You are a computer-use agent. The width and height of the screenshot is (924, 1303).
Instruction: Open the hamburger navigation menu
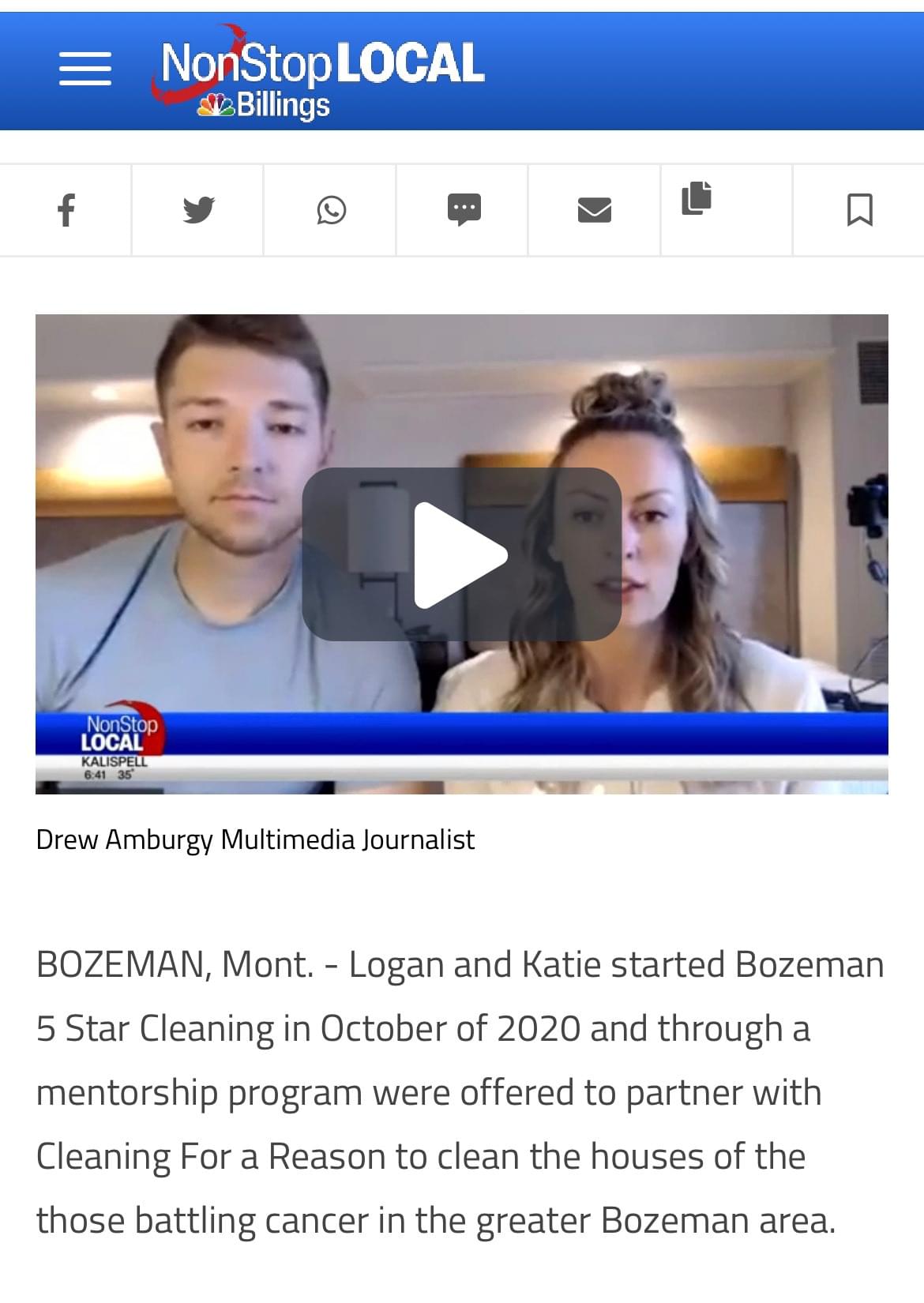tap(85, 69)
